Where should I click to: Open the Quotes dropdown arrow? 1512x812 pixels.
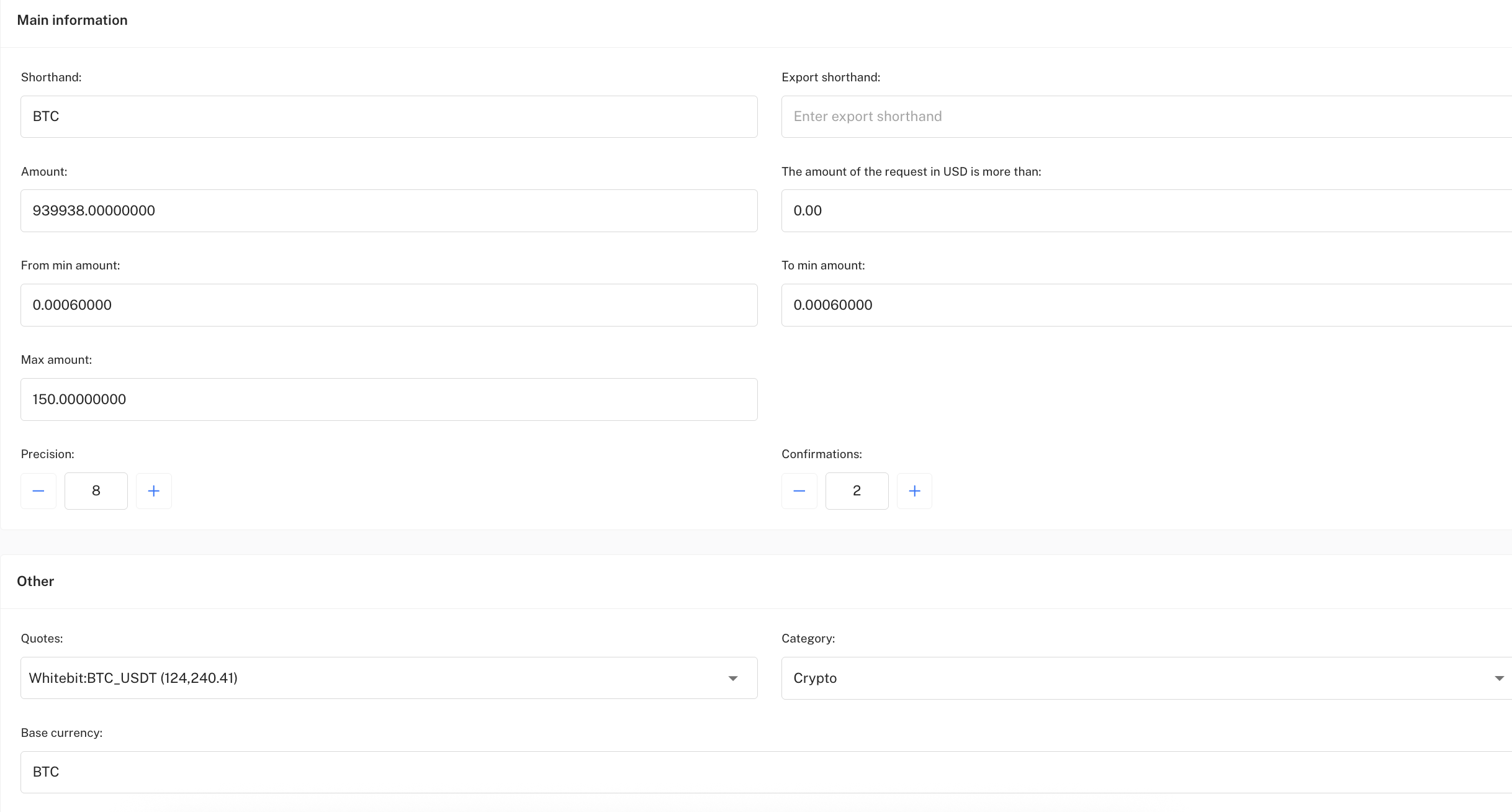[733, 678]
